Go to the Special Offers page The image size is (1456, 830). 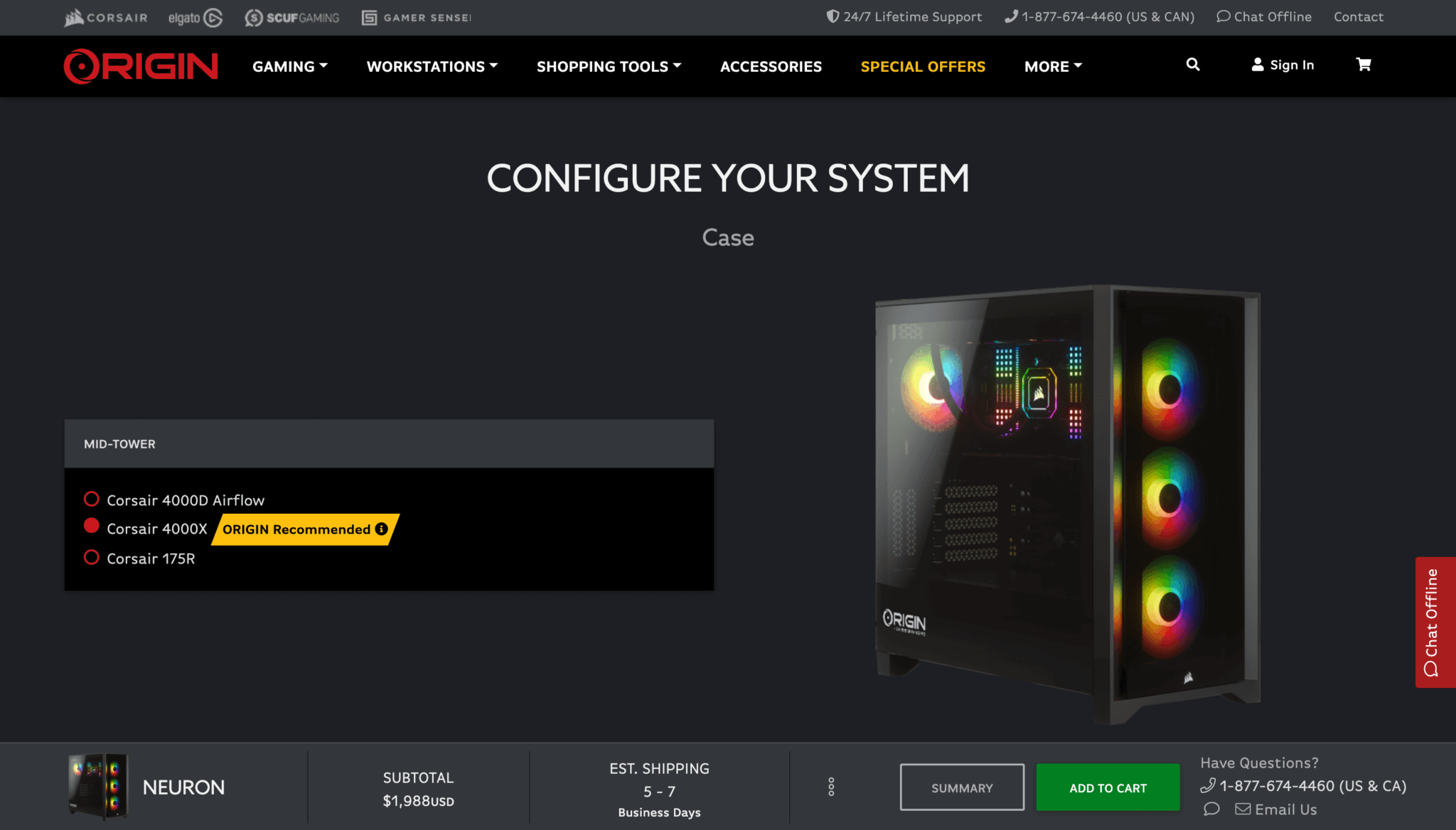922,66
